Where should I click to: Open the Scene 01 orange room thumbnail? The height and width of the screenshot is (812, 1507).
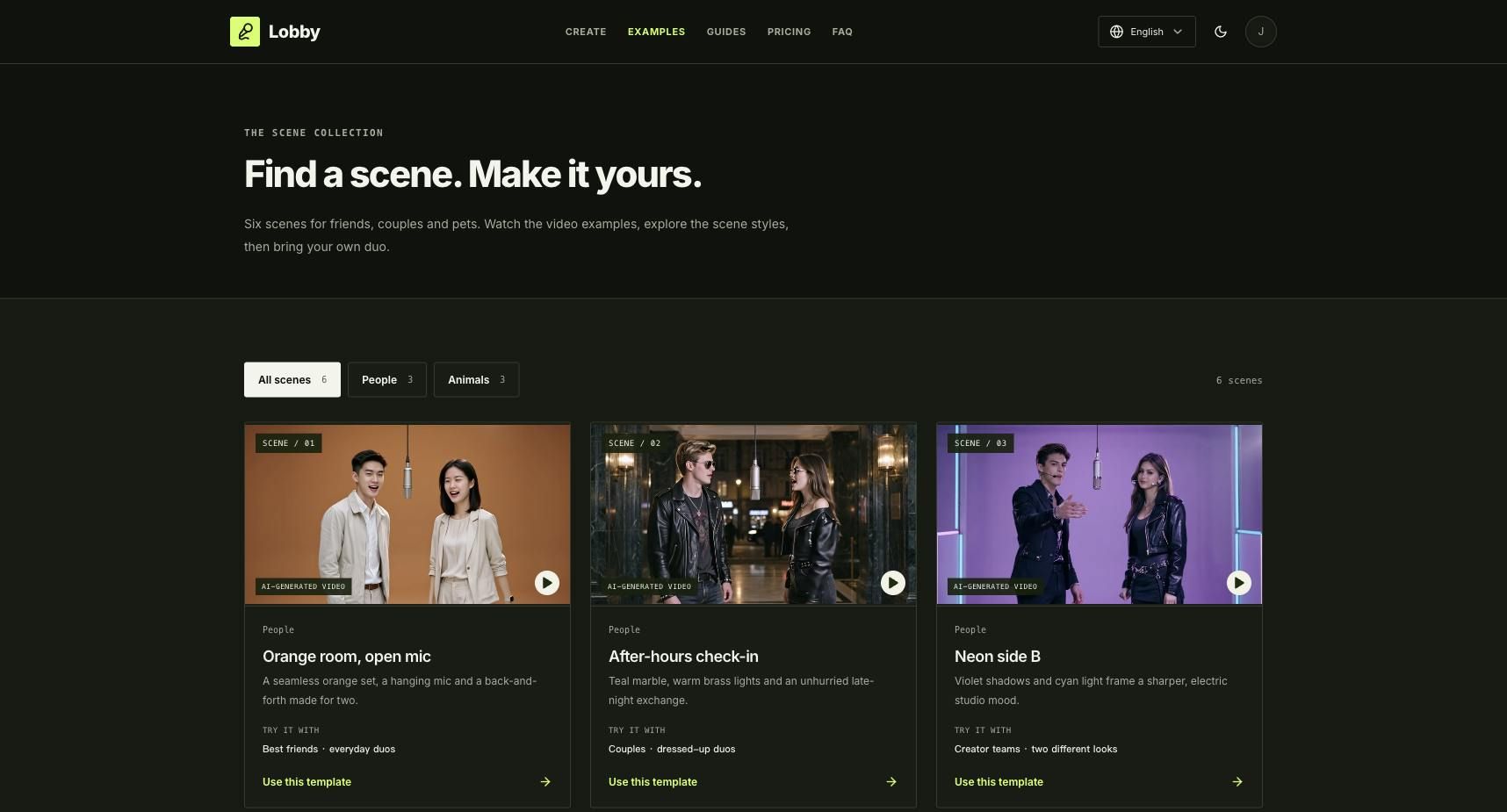click(x=407, y=514)
